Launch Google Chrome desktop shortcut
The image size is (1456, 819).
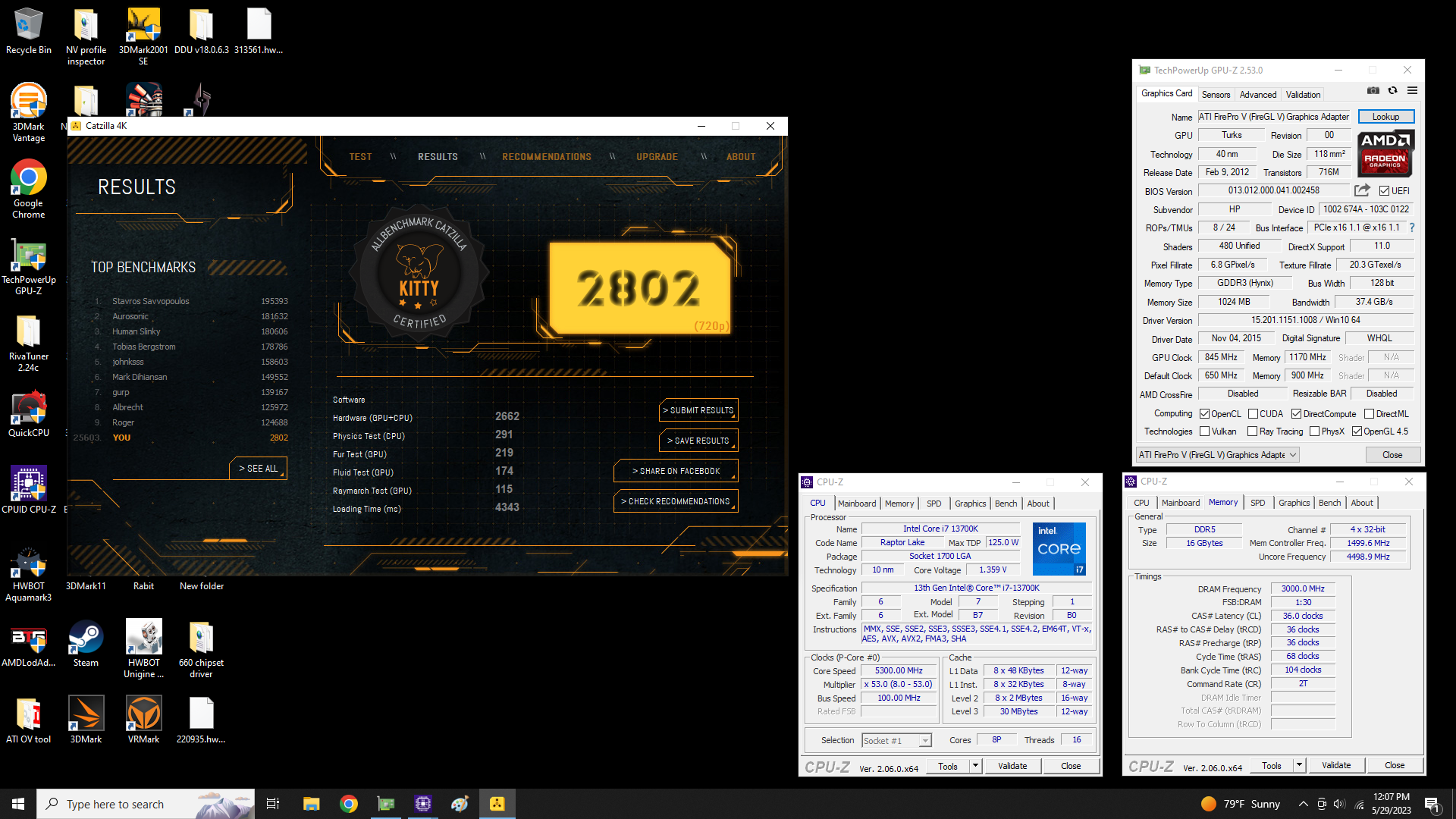28,189
